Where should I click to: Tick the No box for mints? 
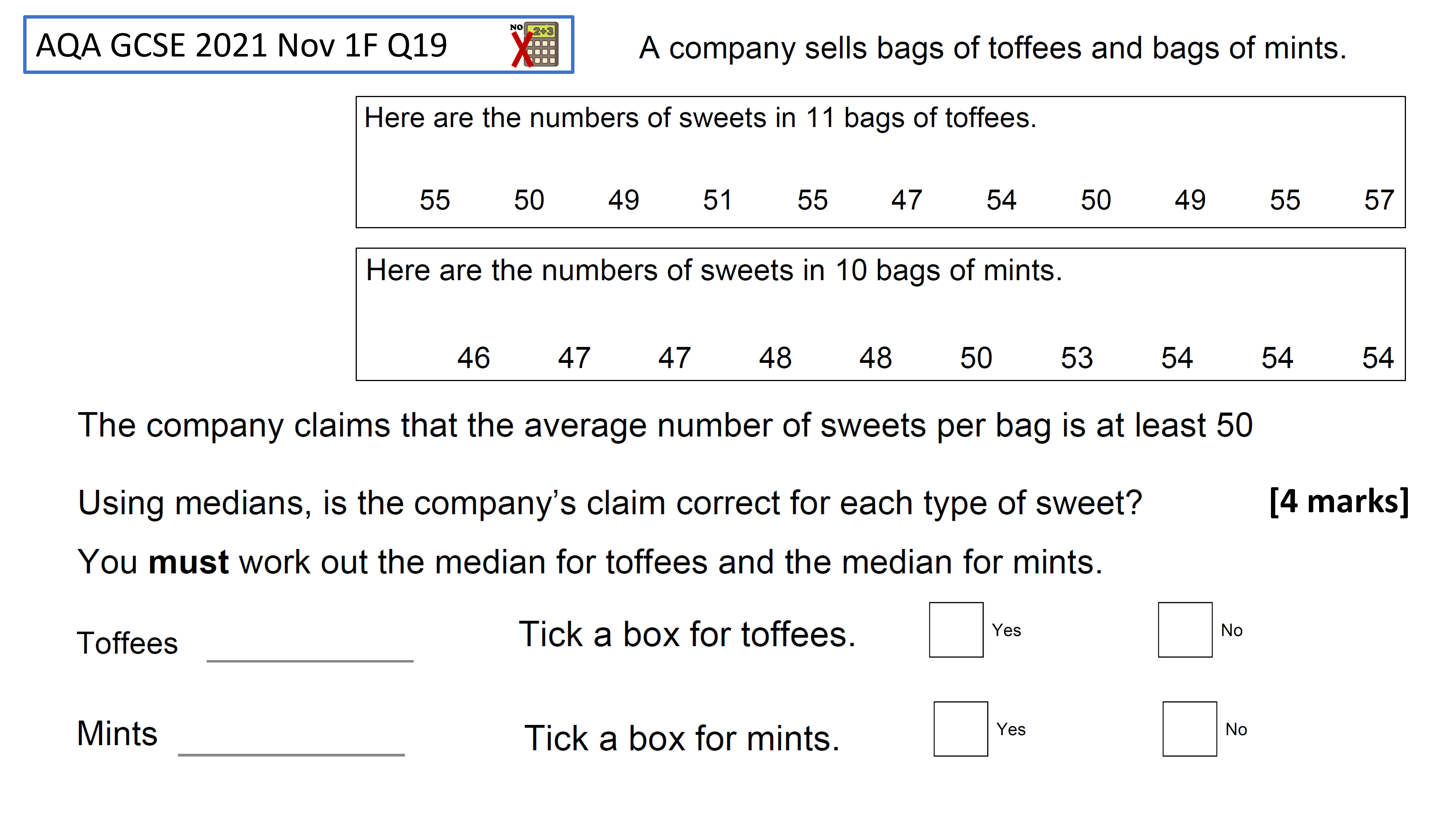point(1190,729)
